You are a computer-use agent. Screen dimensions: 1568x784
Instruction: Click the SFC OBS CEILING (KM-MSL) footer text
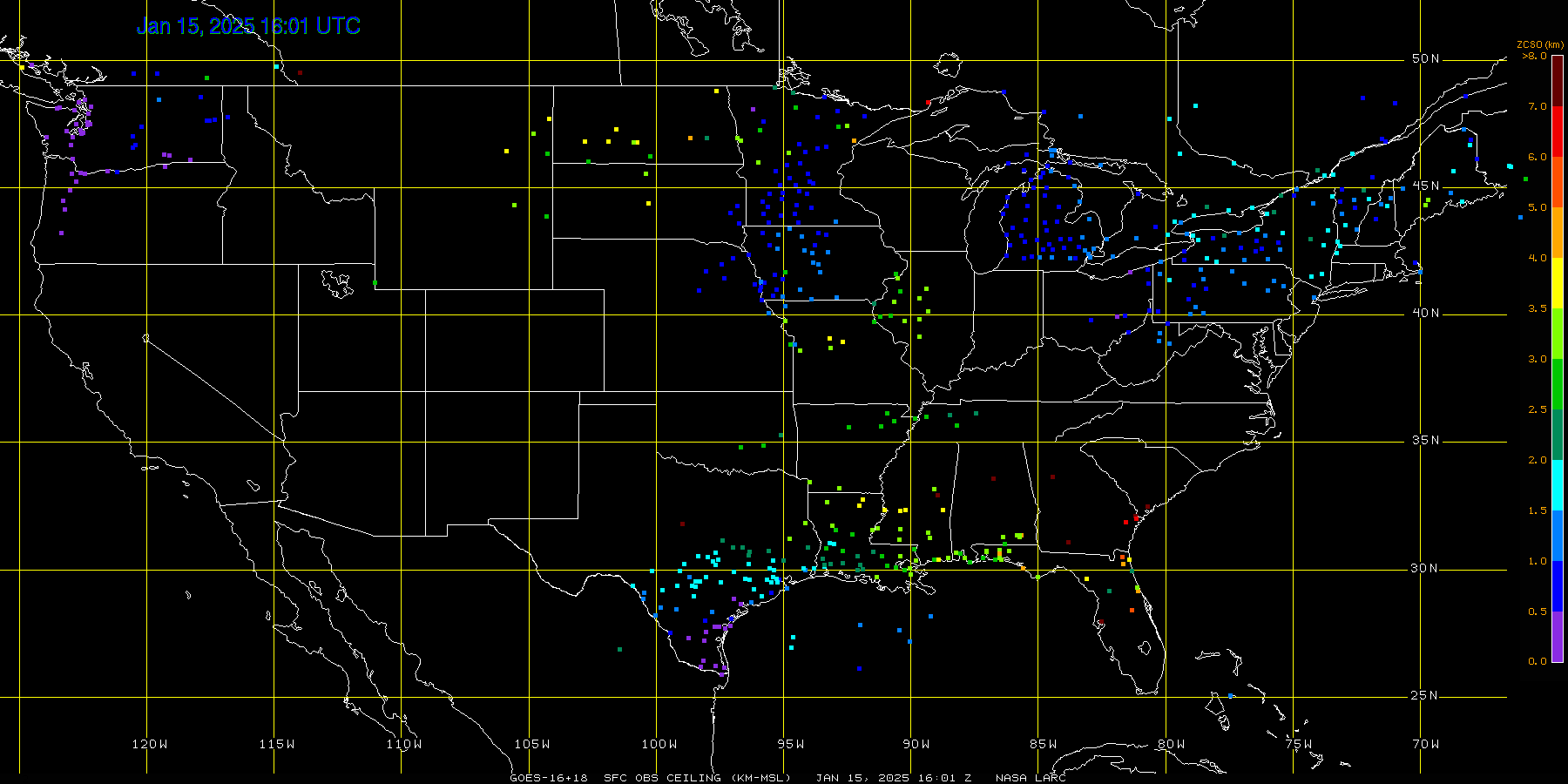coord(698,778)
